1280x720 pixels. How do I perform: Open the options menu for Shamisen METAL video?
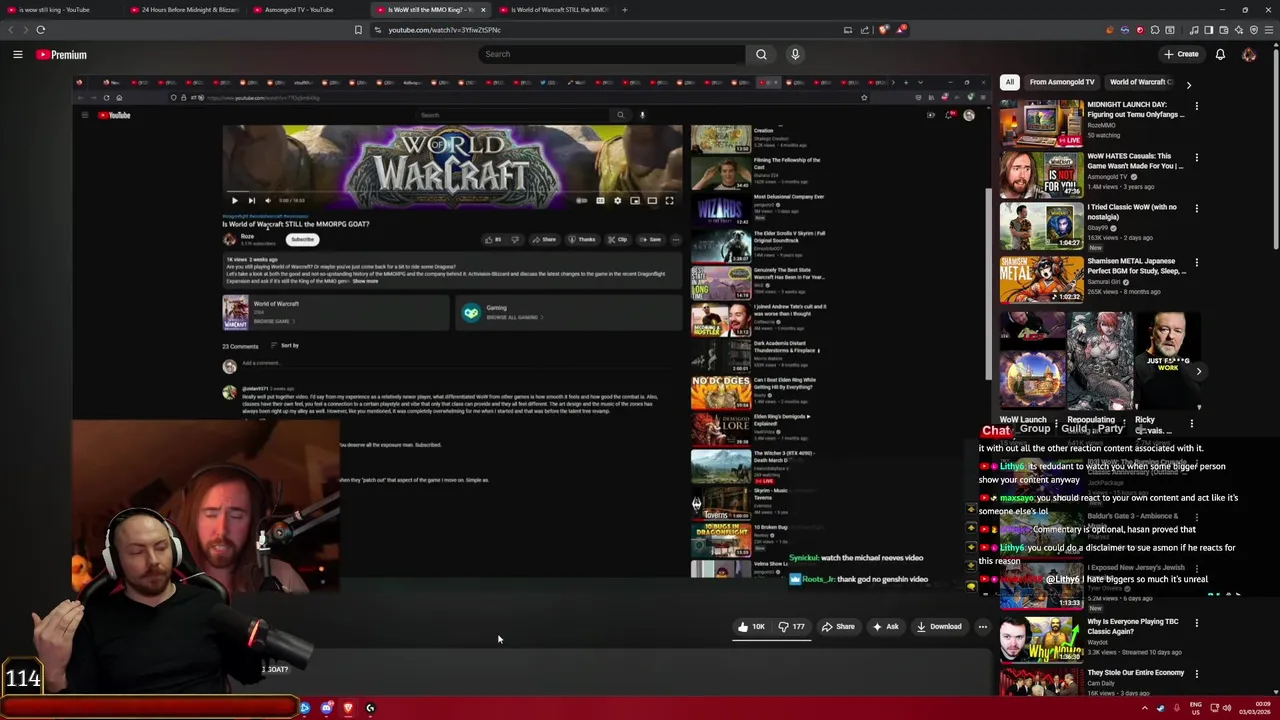point(1196,263)
